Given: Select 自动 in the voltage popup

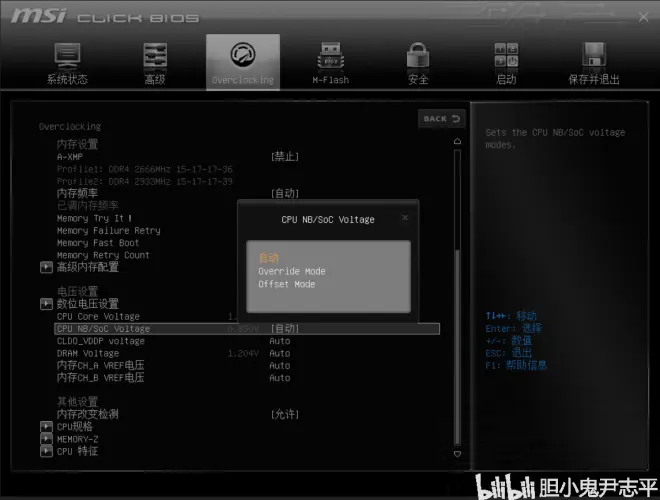Looking at the screenshot, I should pos(269,258).
